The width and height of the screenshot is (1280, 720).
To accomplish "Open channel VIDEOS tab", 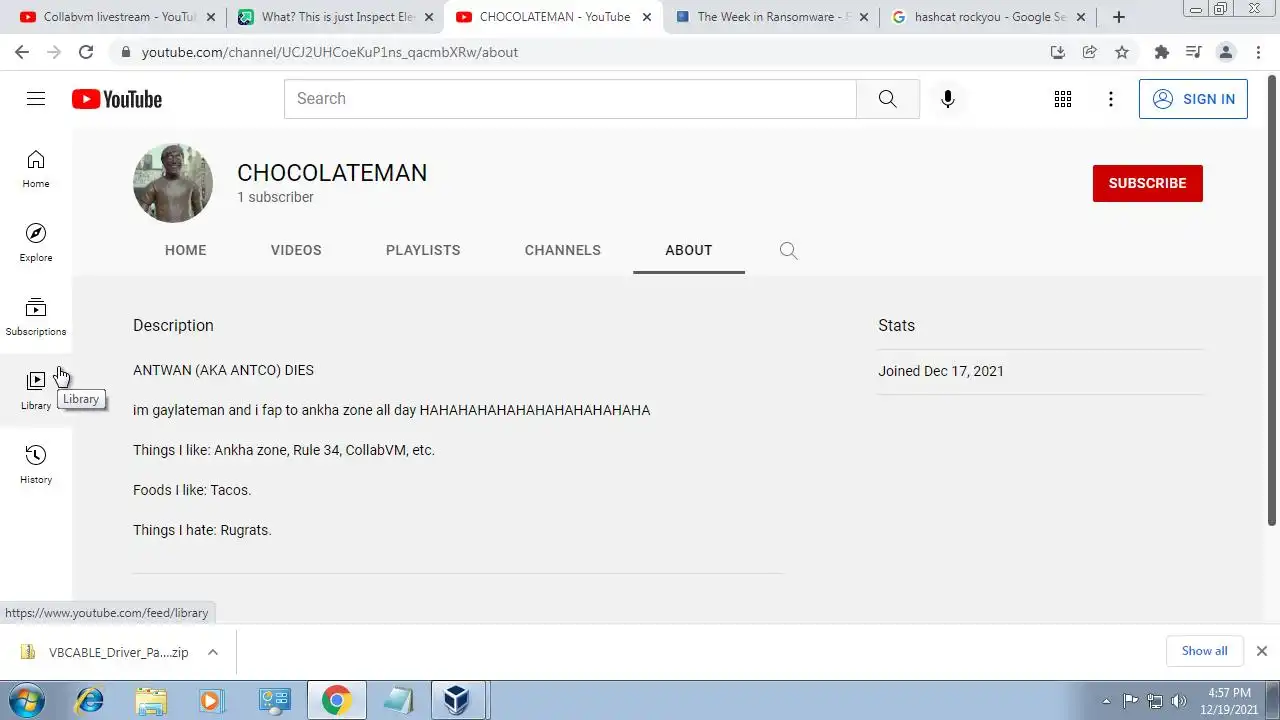I will (296, 250).
